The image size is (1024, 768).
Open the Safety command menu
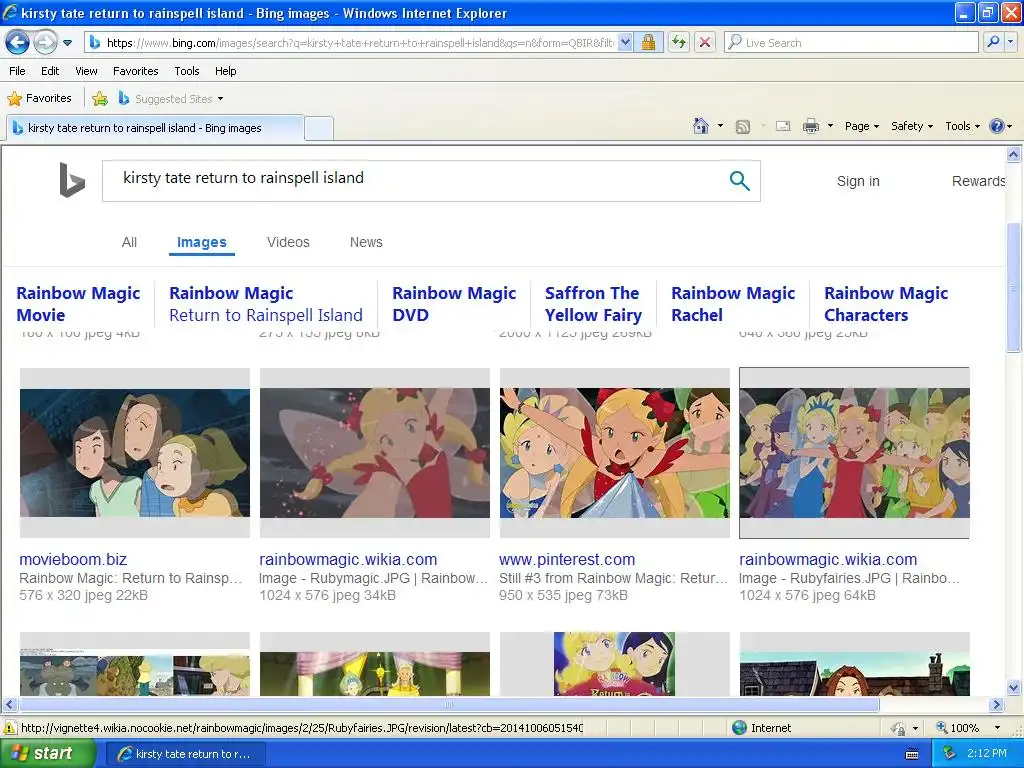[x=912, y=126]
